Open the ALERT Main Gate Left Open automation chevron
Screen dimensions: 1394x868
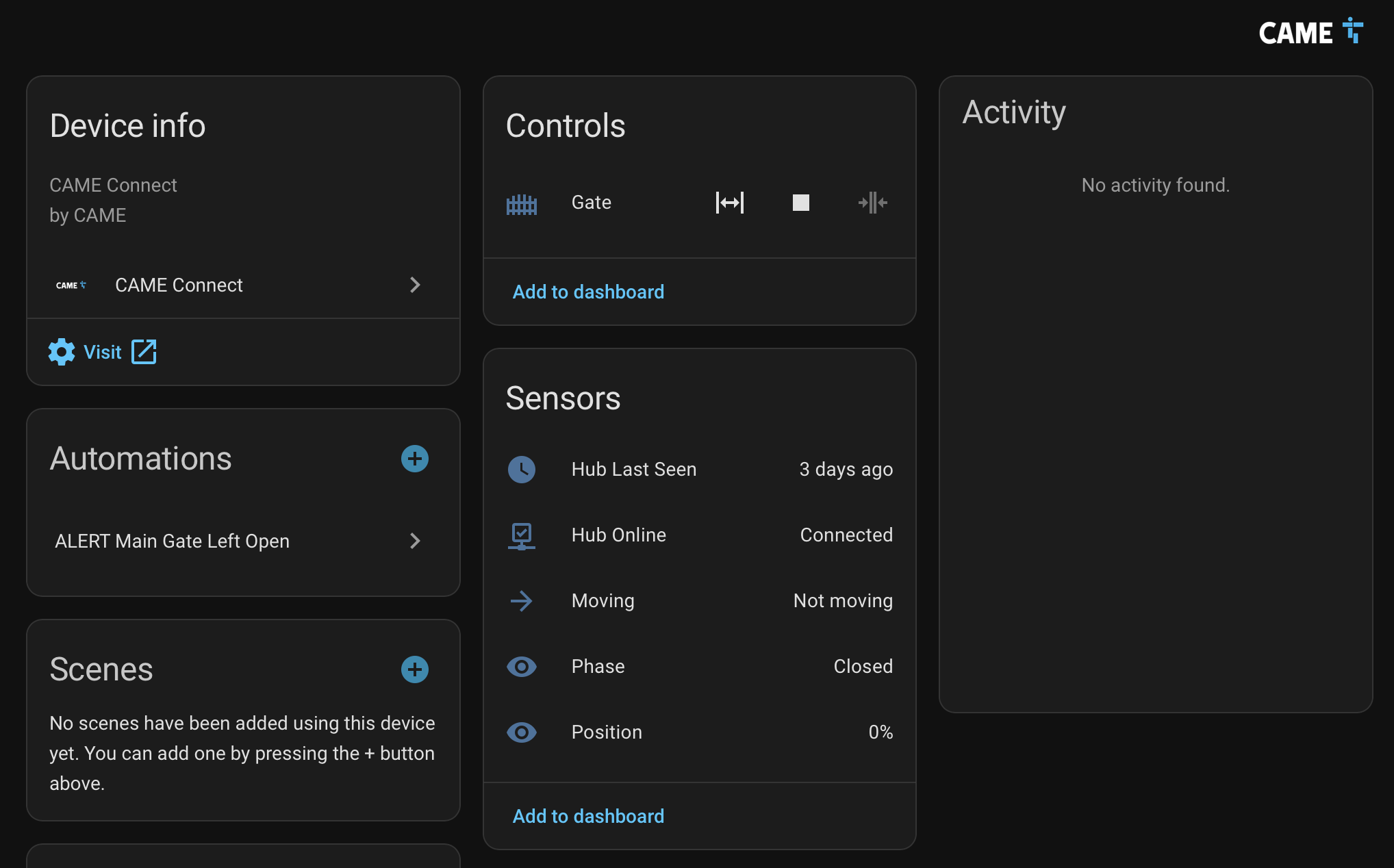pos(415,541)
